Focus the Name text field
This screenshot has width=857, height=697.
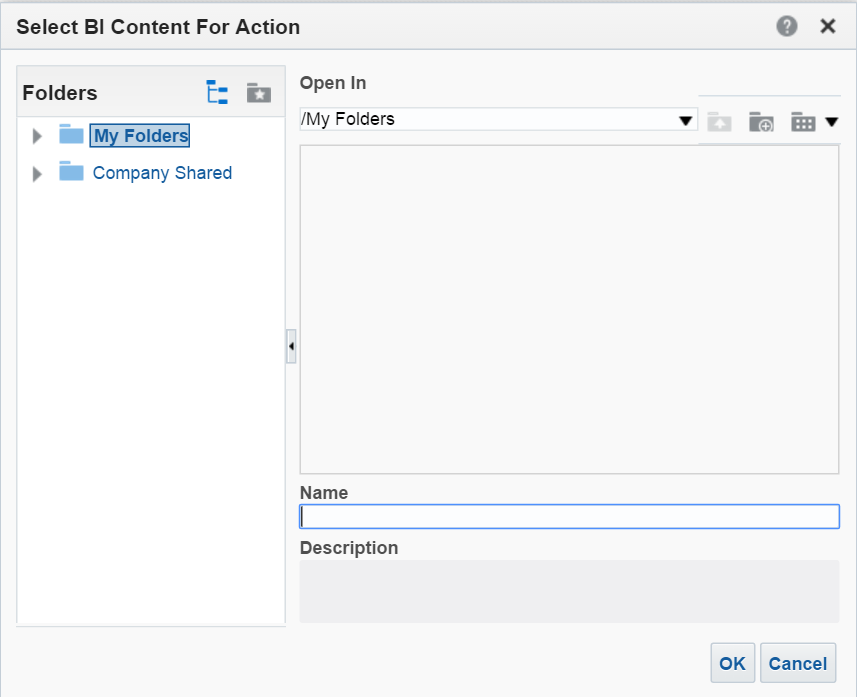(x=569, y=516)
